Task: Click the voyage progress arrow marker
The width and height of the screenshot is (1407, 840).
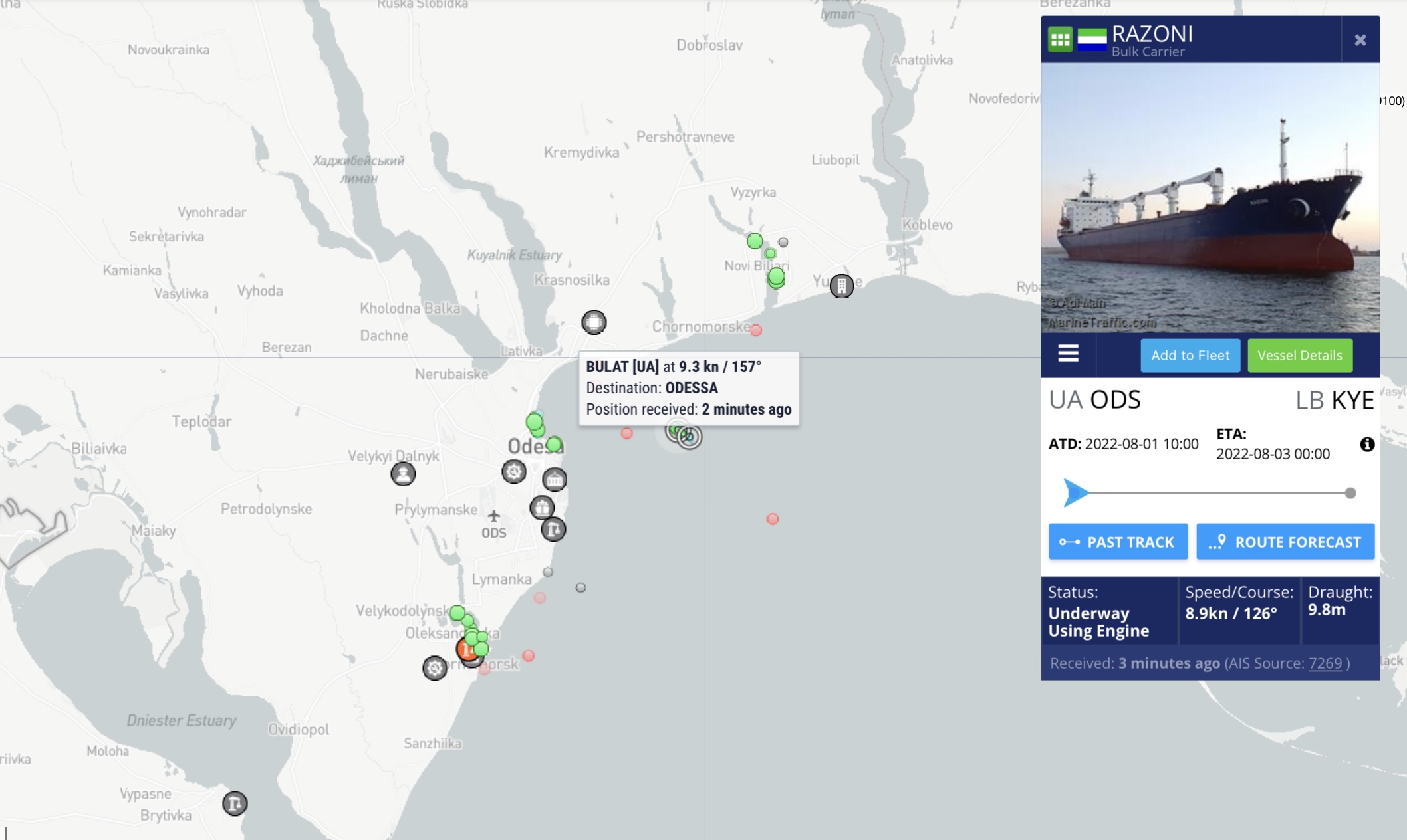Action: pyautogui.click(x=1075, y=492)
